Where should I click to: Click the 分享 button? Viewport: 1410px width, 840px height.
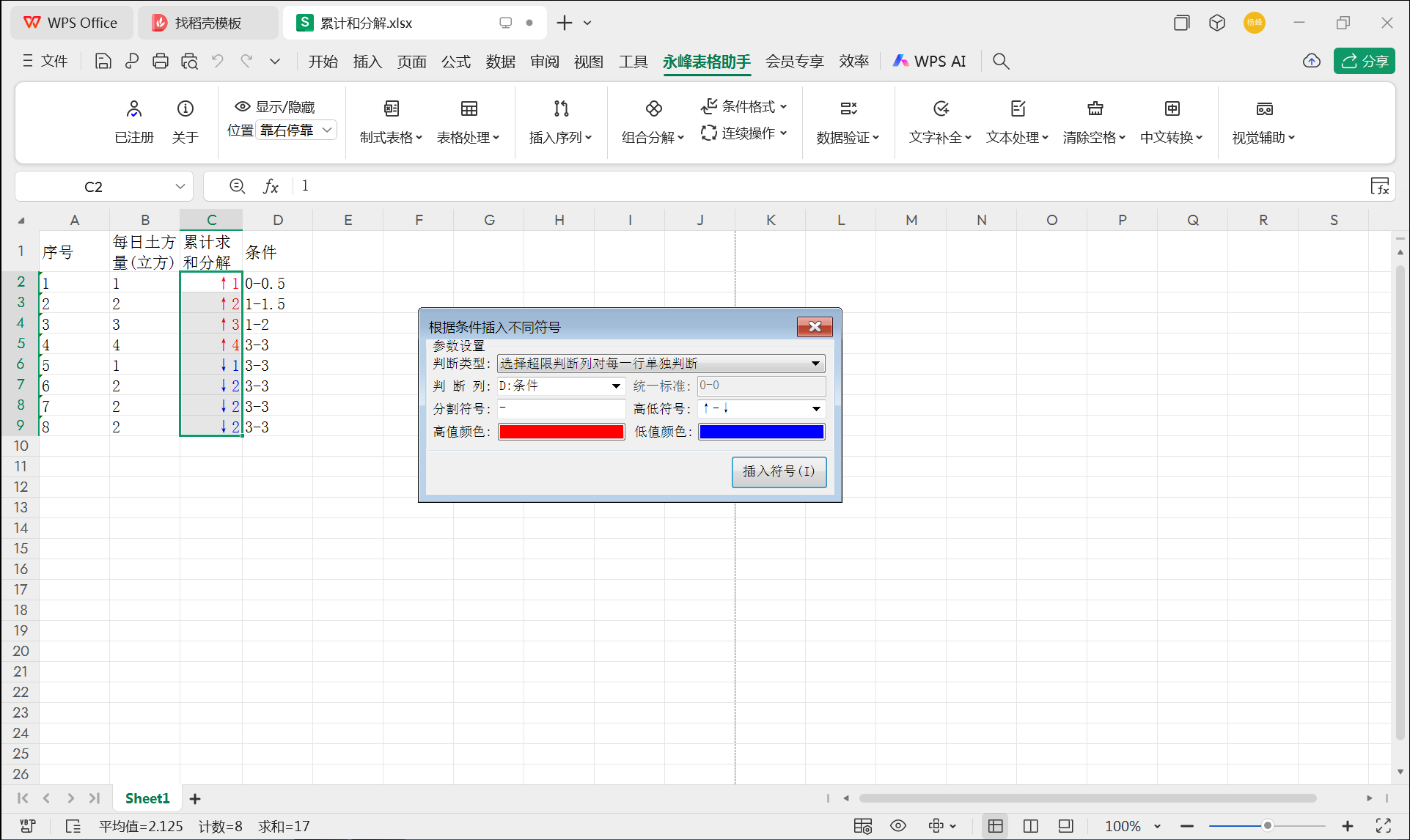1364,61
